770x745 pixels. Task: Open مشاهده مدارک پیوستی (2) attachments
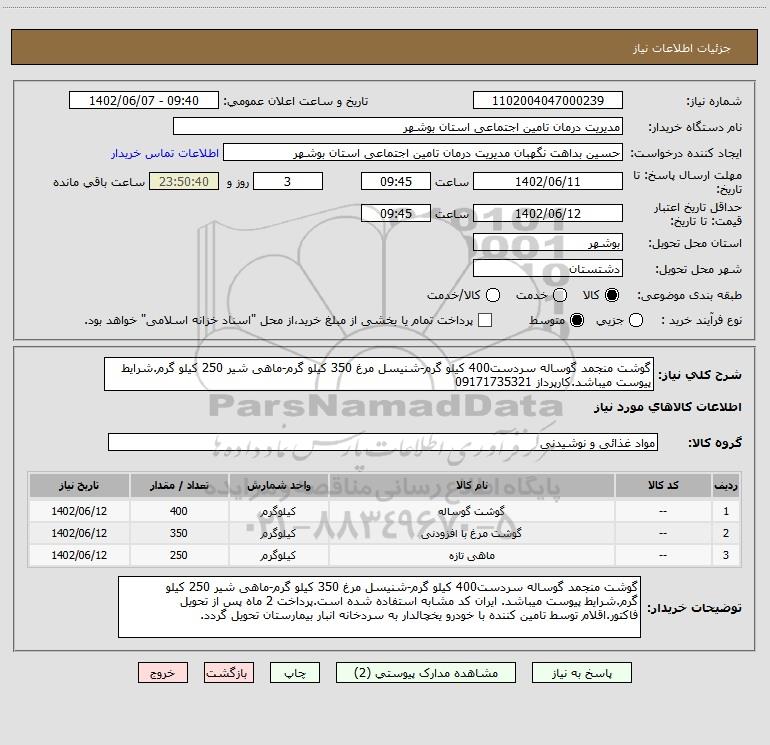pyautogui.click(x=426, y=673)
